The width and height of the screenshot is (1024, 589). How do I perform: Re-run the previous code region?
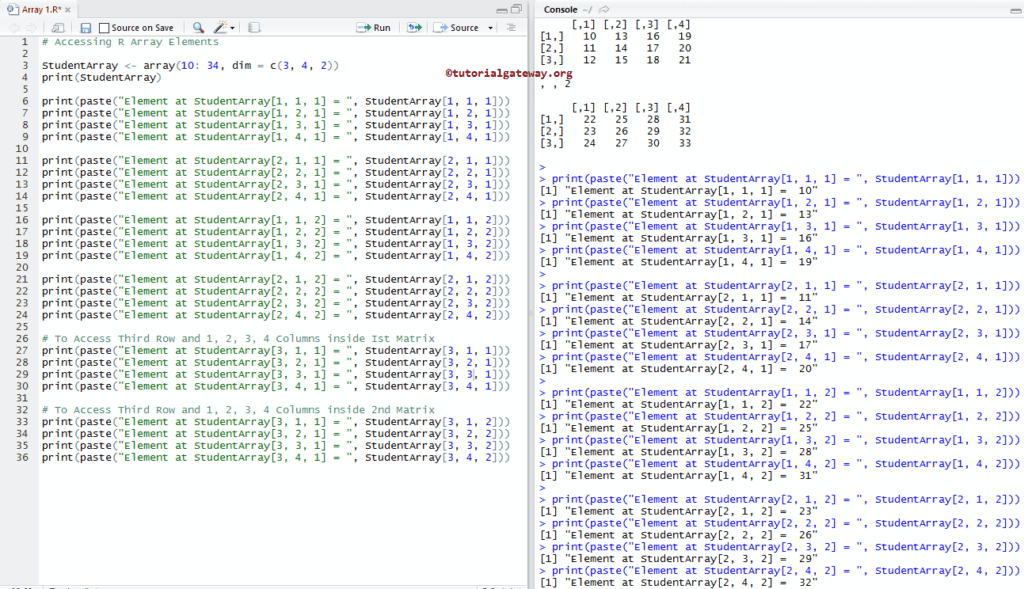(x=414, y=27)
